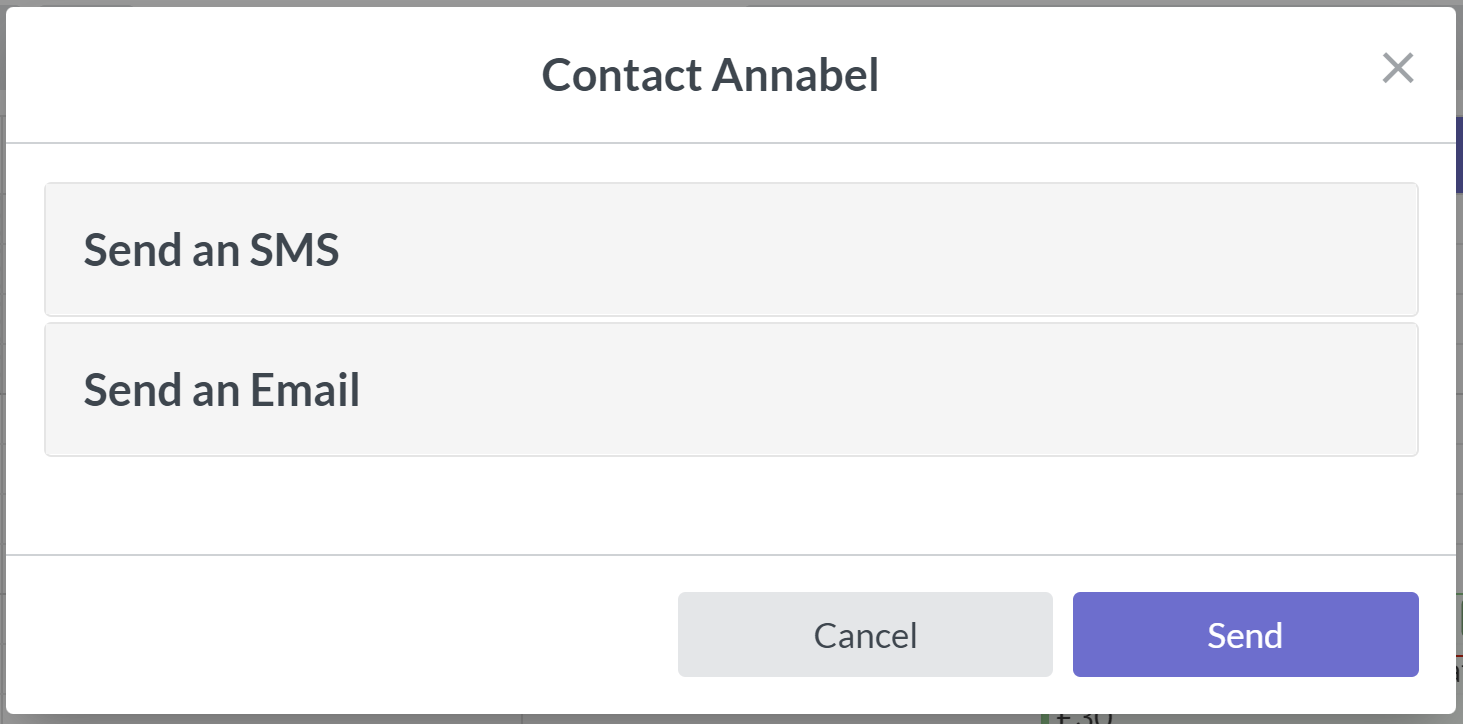Abort contacting Annabel with Cancel

click(x=865, y=635)
